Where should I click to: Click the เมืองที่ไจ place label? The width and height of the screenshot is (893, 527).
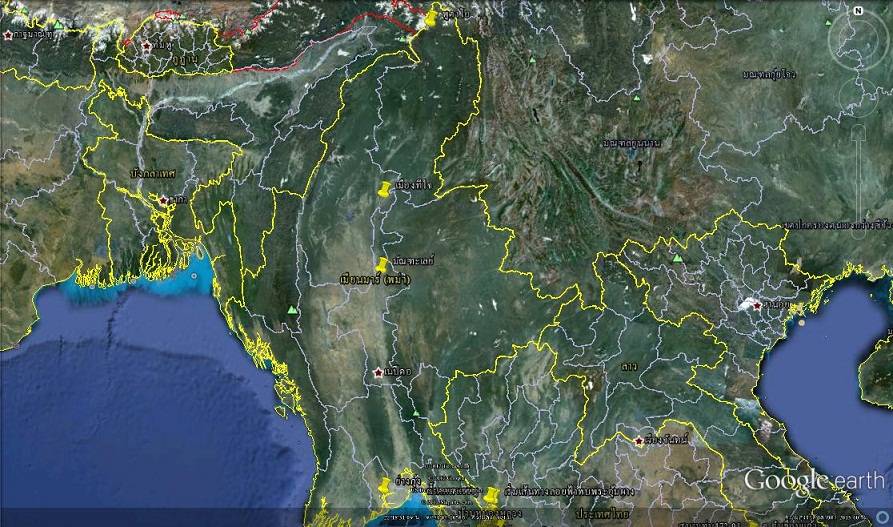[413, 185]
